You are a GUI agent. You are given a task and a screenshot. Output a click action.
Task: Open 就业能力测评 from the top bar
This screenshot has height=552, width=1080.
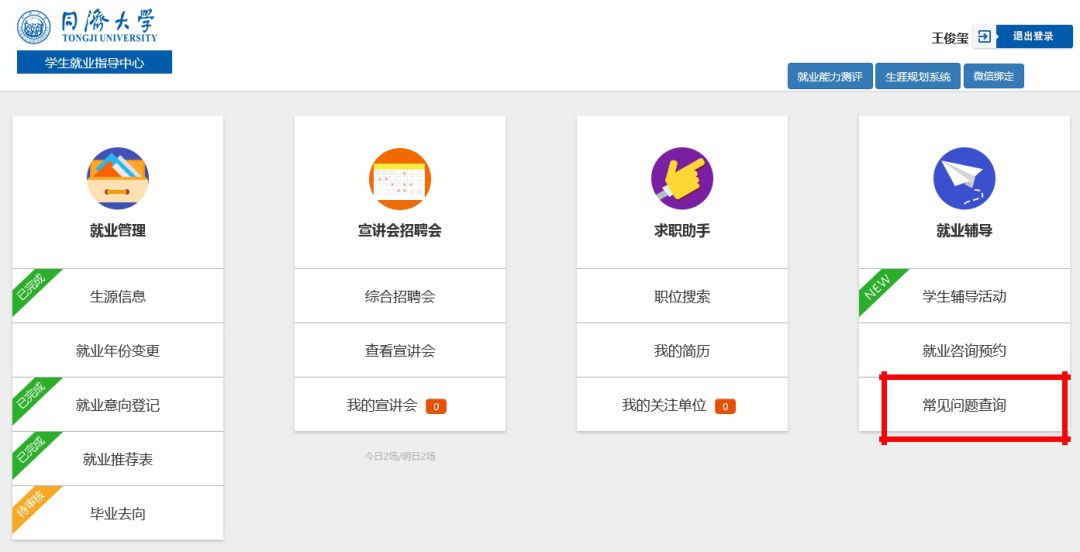829,77
